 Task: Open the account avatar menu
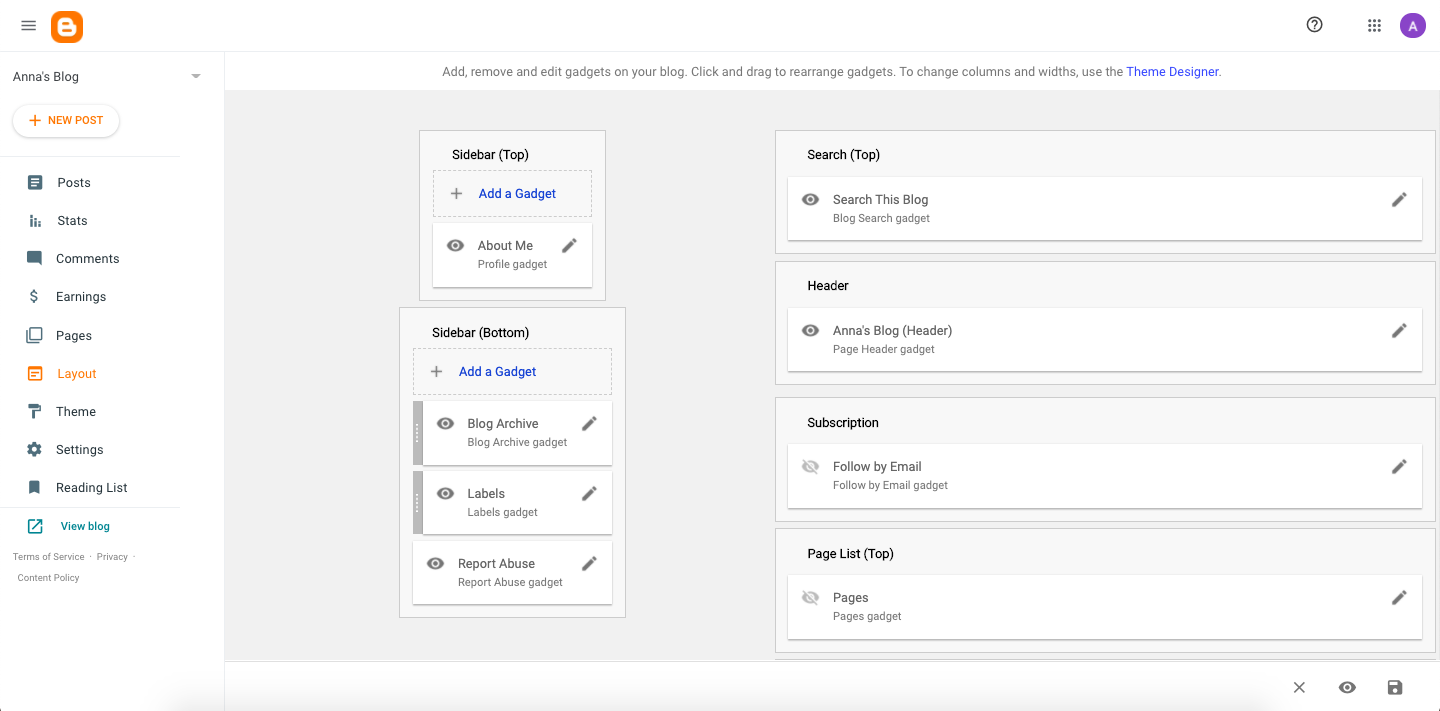1412,26
